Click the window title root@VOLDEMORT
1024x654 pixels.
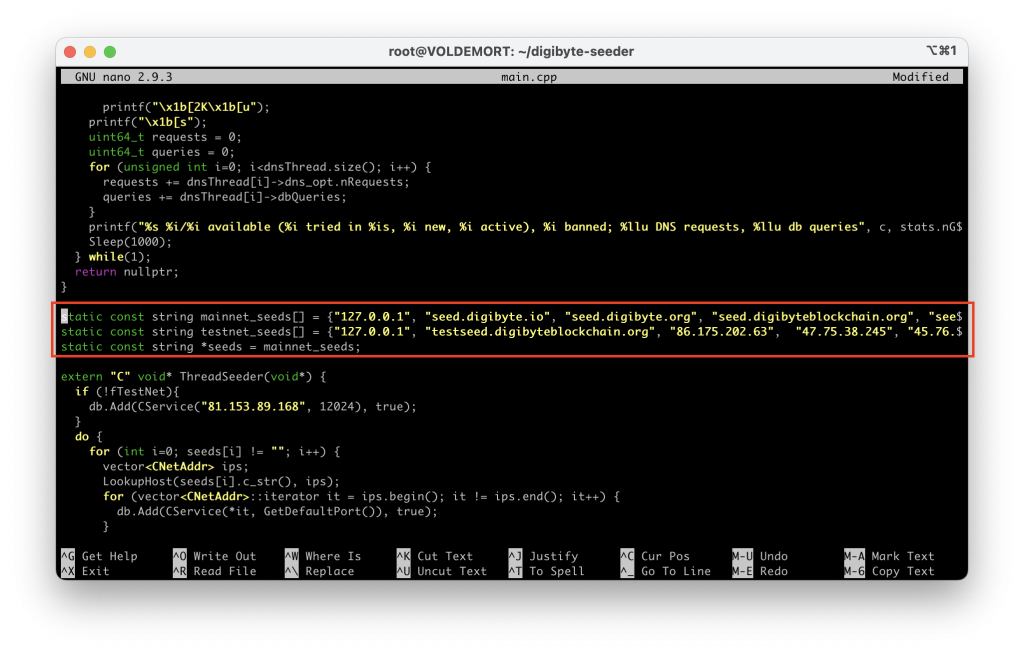pos(511,51)
